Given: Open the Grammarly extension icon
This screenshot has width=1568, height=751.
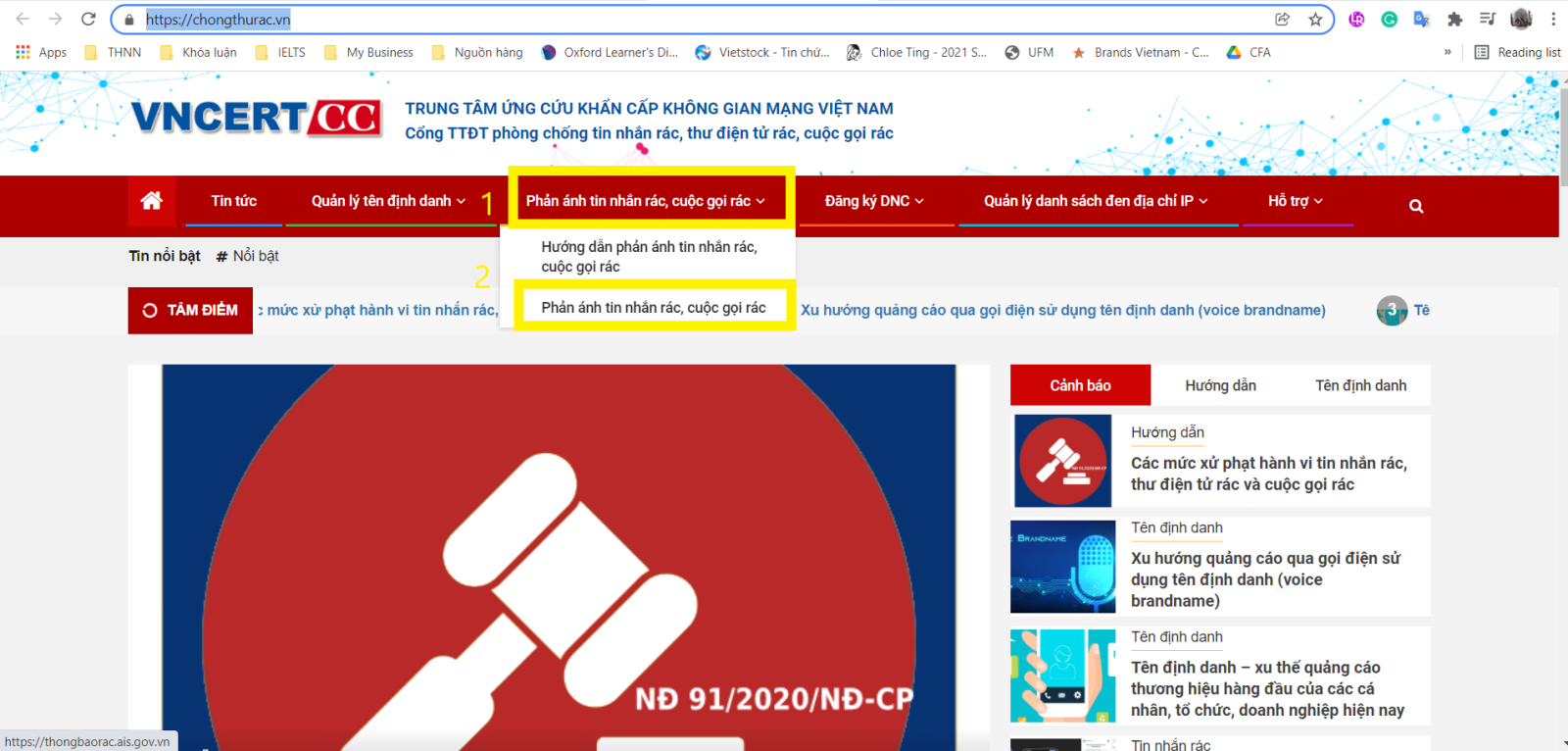Looking at the screenshot, I should 1389,19.
